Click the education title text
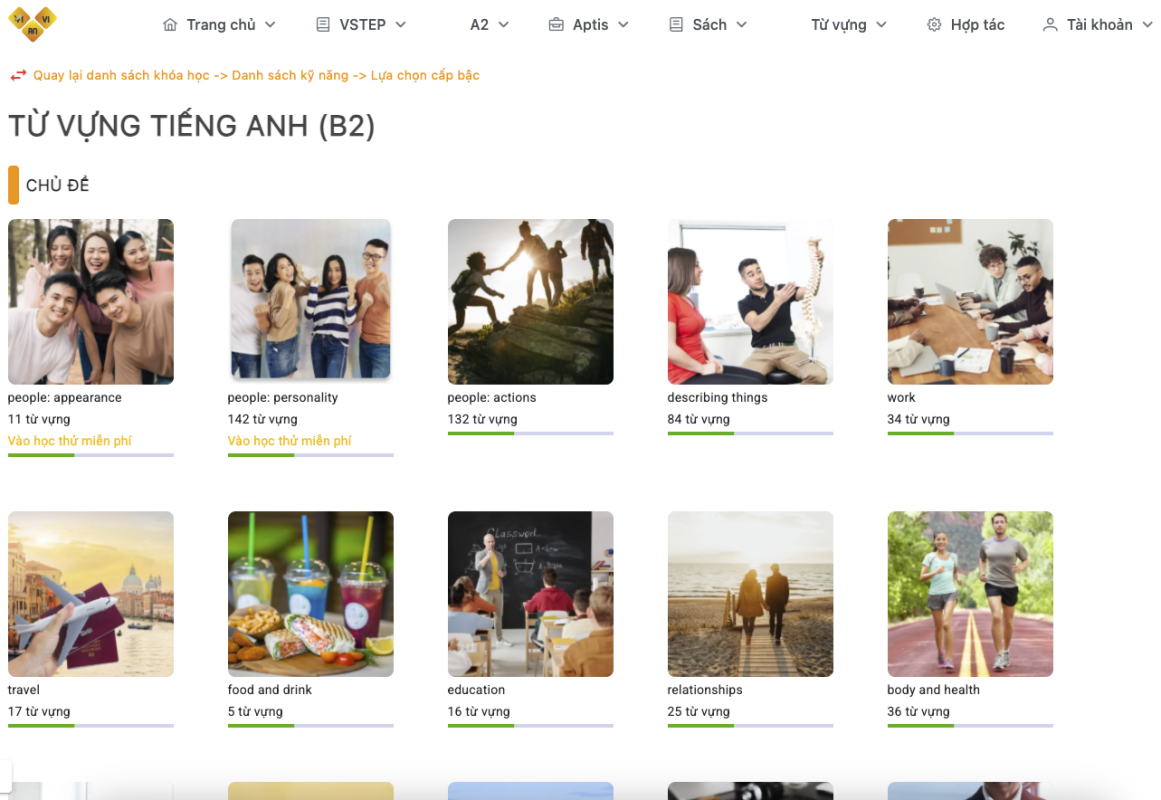 pos(476,690)
